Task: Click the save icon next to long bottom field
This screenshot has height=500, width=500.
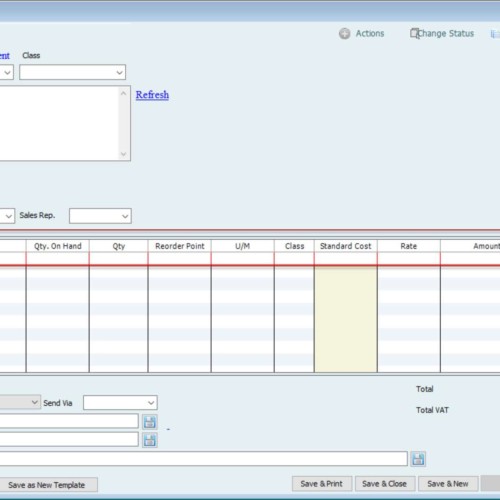Action: (418, 459)
